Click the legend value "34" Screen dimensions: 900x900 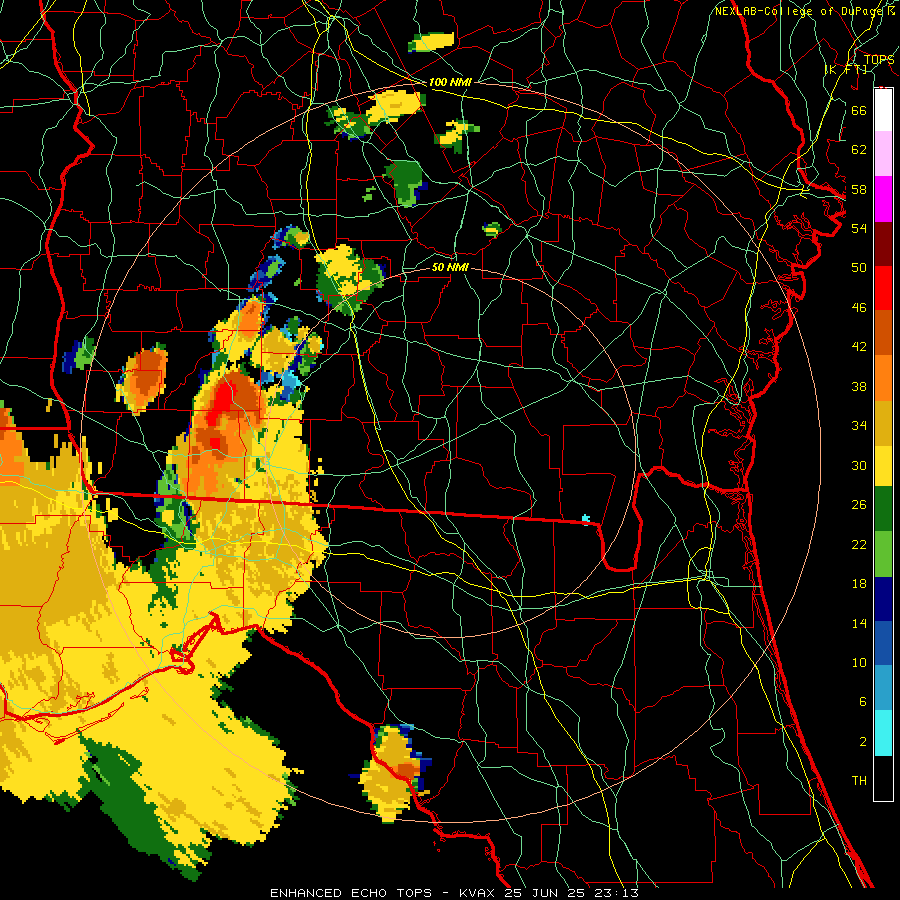[859, 426]
